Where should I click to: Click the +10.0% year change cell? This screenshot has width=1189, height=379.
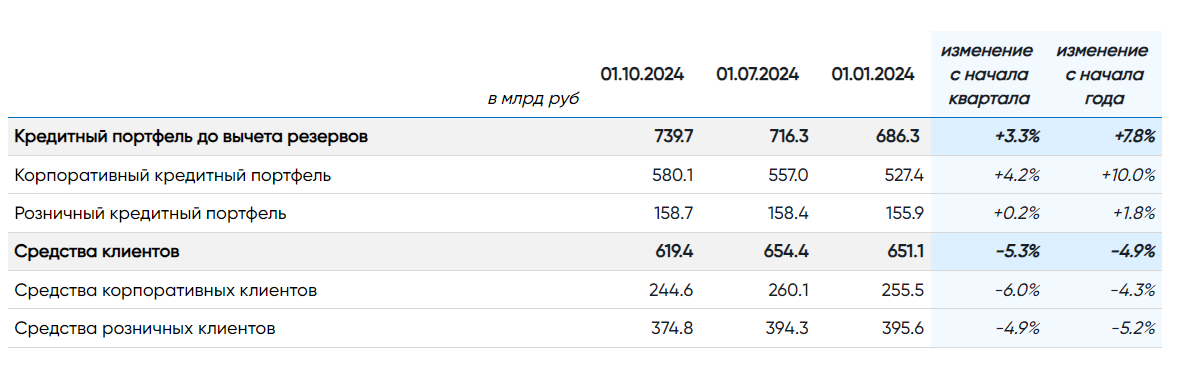(x=1127, y=176)
